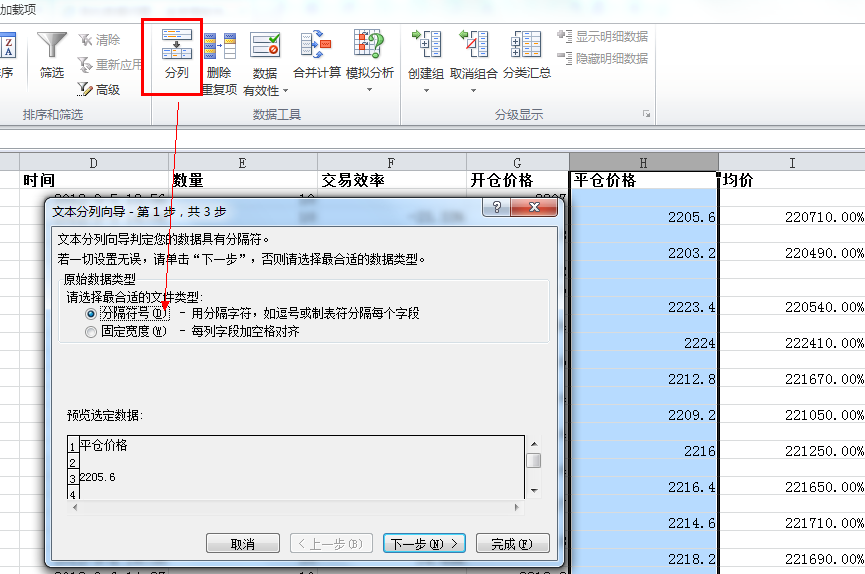Click the 平仓价格 header cell in column H
This screenshot has width=865, height=574.
tap(644, 180)
